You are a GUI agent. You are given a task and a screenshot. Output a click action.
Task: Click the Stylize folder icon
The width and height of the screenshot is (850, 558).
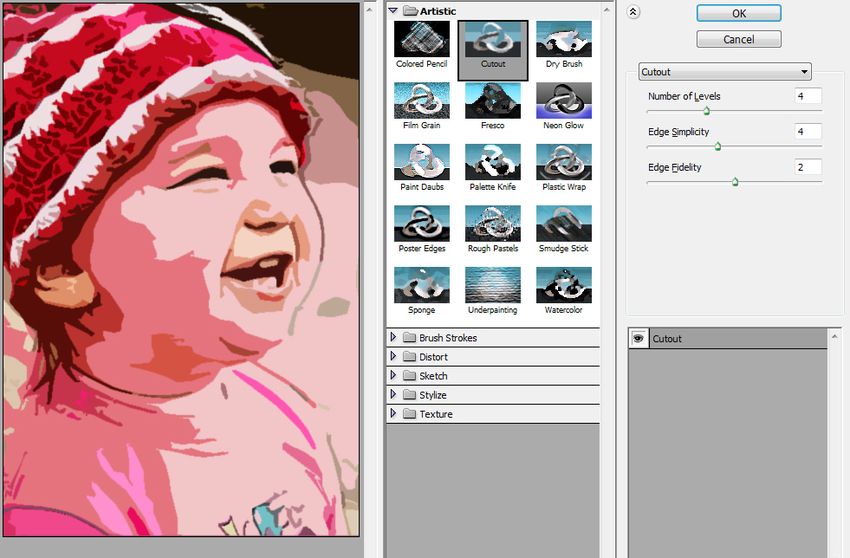pos(410,394)
